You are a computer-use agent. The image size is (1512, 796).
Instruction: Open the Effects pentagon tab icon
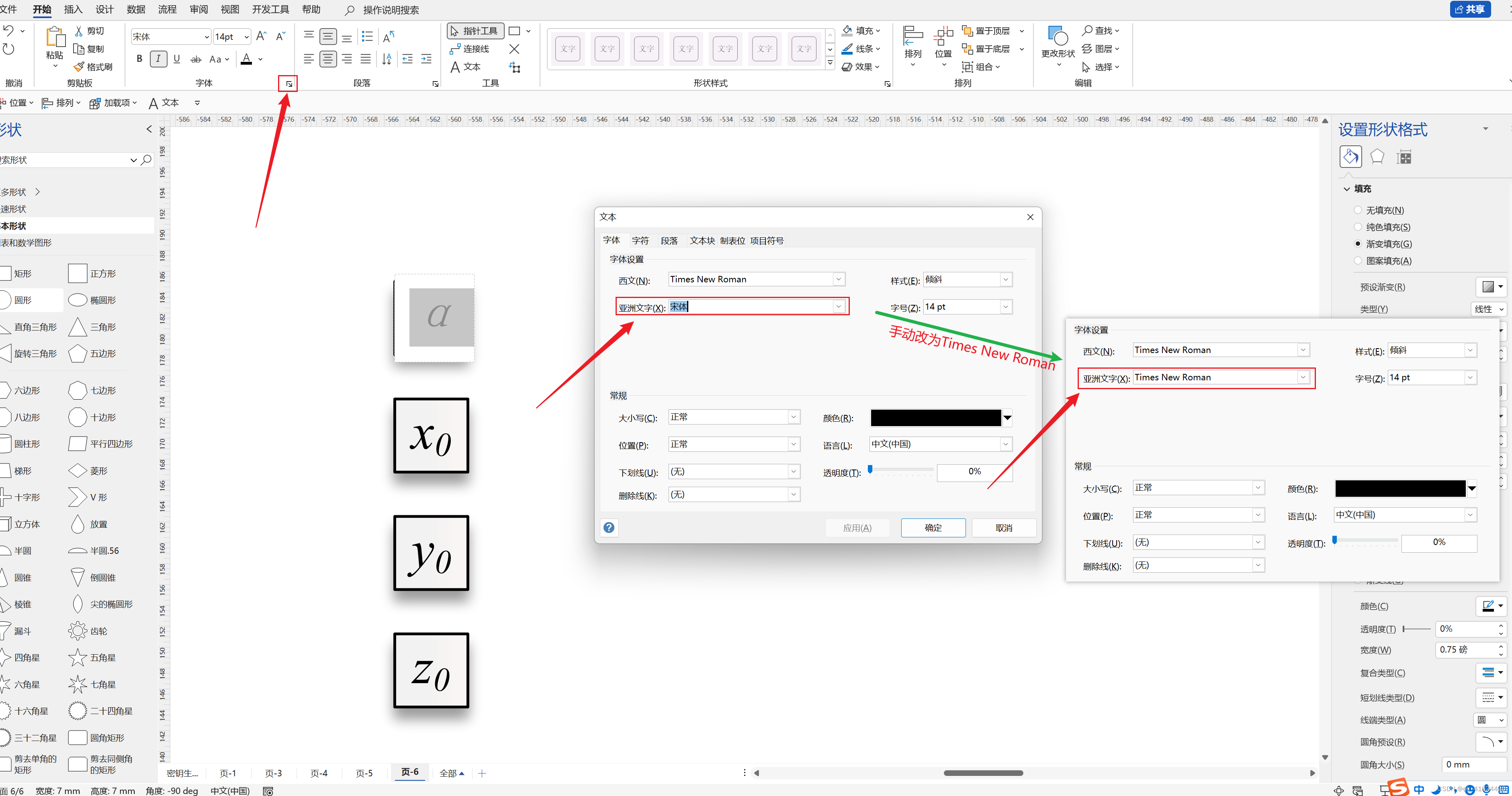click(x=1377, y=157)
